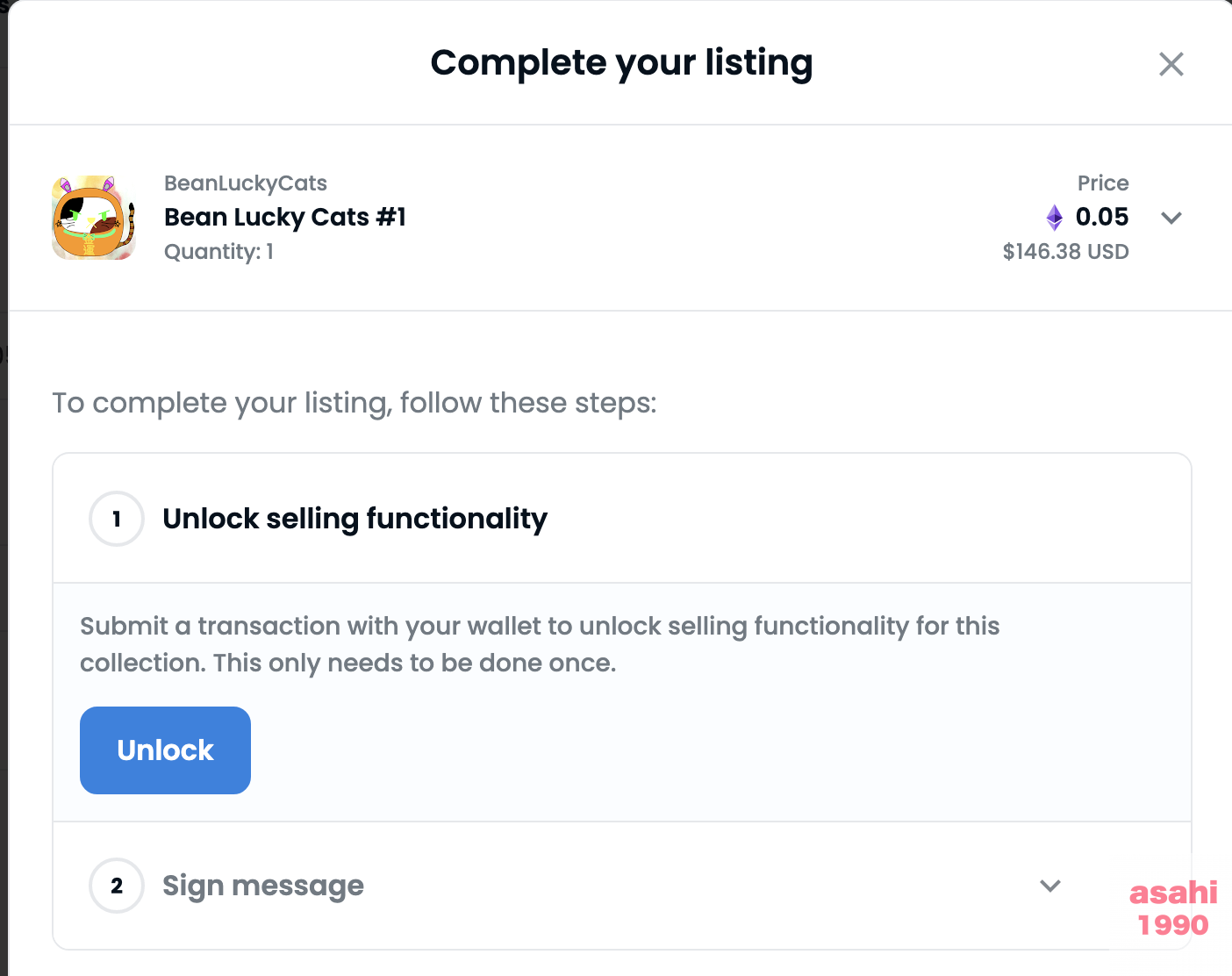Click the follow these steps instruction text
Viewport: 1232px width, 976px height.
[x=355, y=403]
